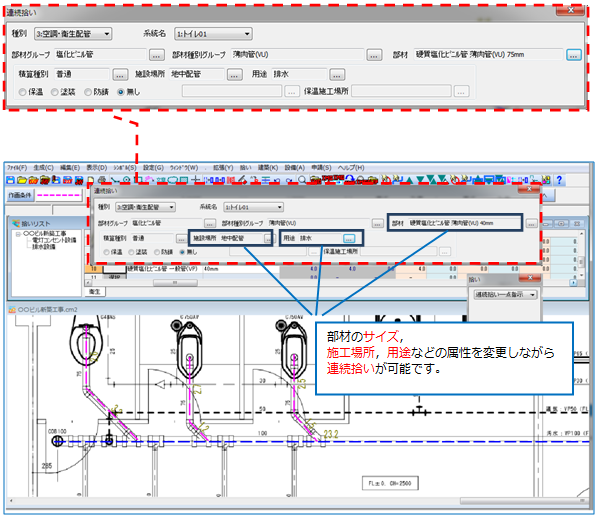Click the blue question mark help icon
595x517 pixels.
pos(559,180)
